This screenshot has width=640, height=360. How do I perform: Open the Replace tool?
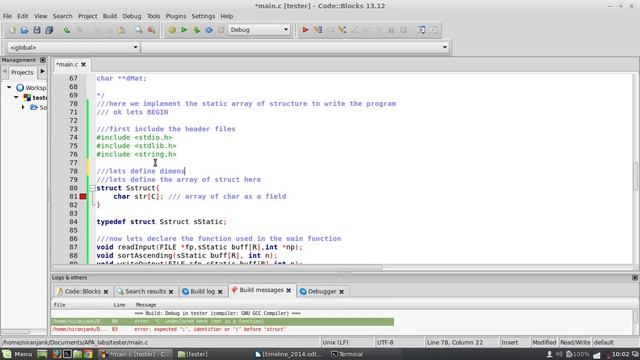coord(151,30)
